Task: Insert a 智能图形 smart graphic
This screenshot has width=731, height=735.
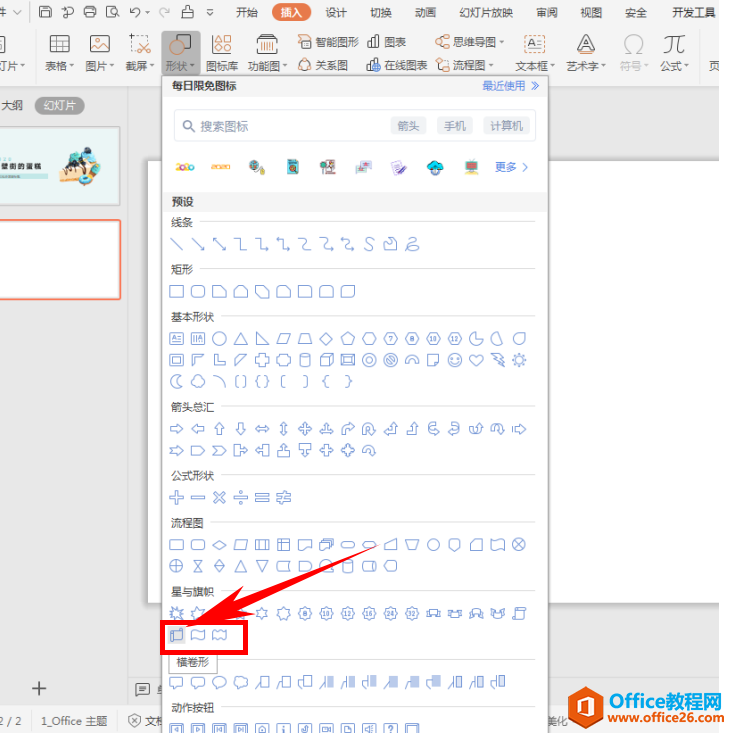Action: coord(328,42)
